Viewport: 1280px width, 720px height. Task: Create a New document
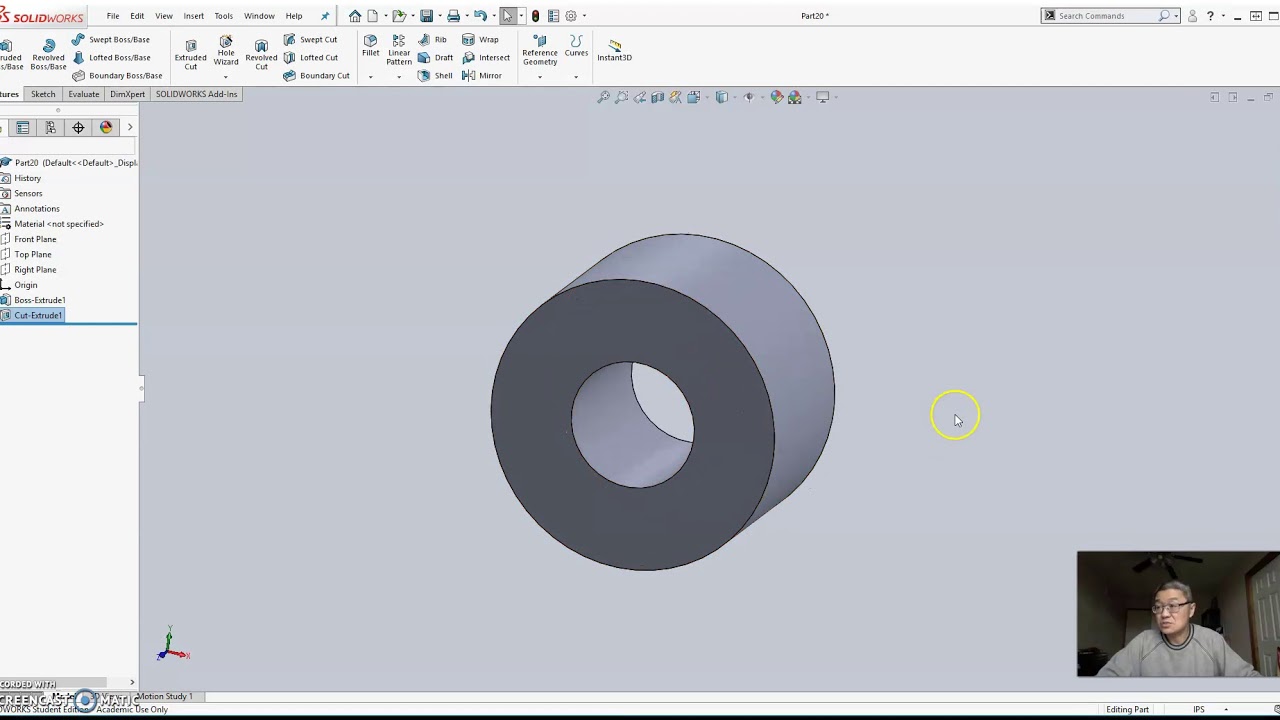(x=372, y=16)
